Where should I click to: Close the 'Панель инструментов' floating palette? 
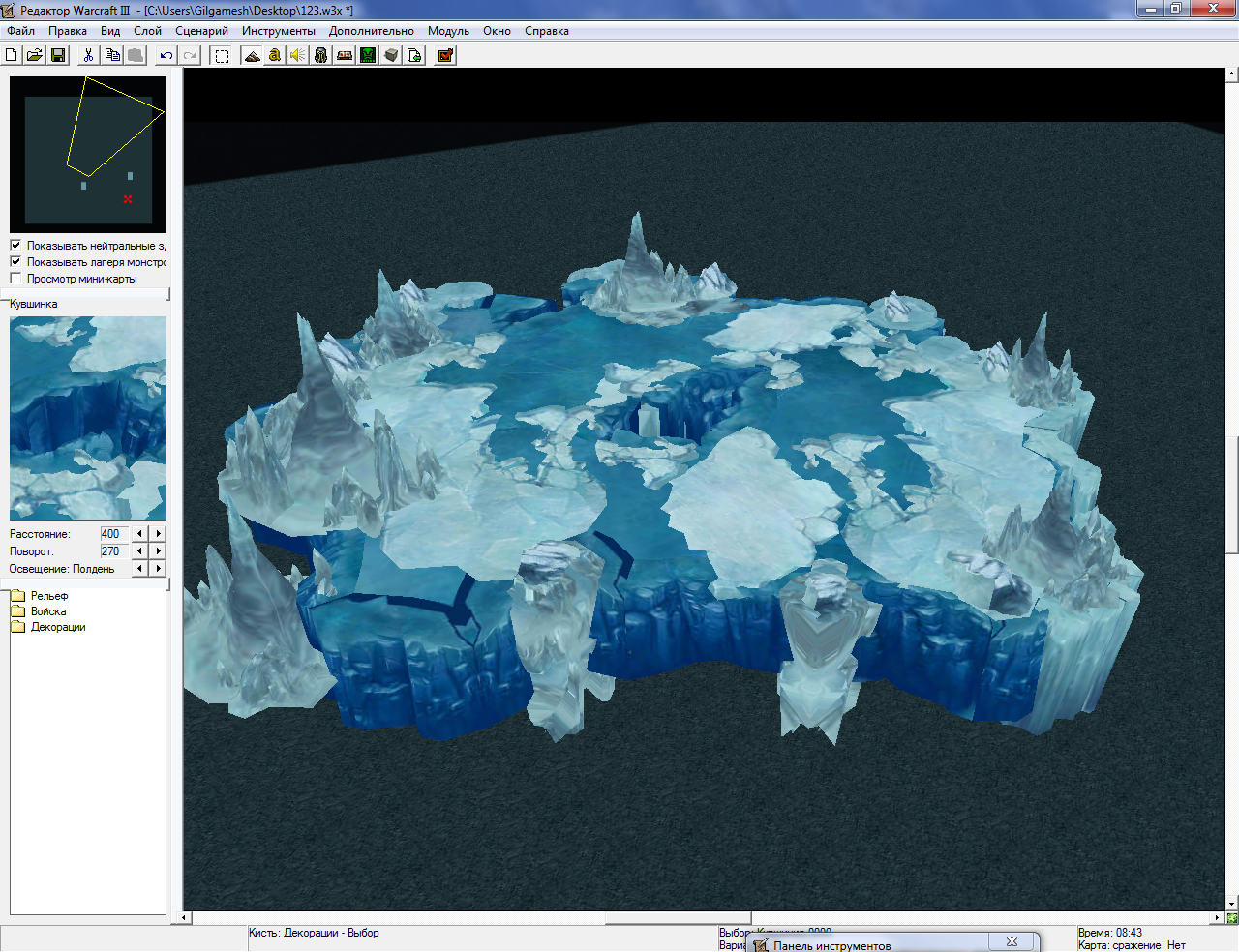[x=1012, y=941]
